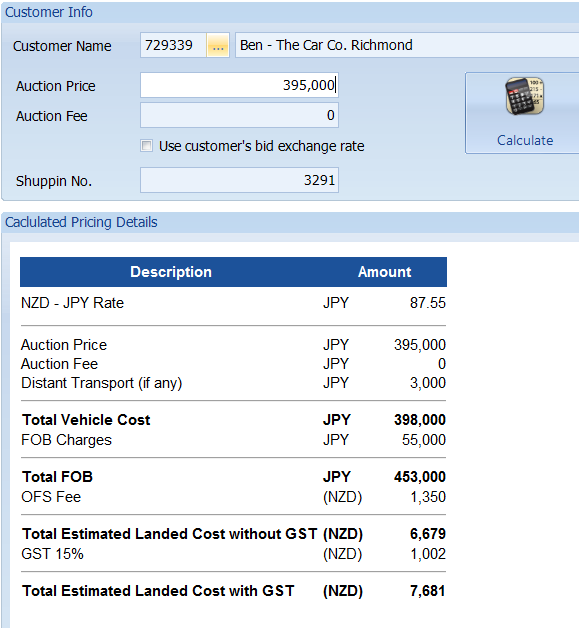Select the Auction Fee input field
This screenshot has height=628, width=579.
coord(239,115)
